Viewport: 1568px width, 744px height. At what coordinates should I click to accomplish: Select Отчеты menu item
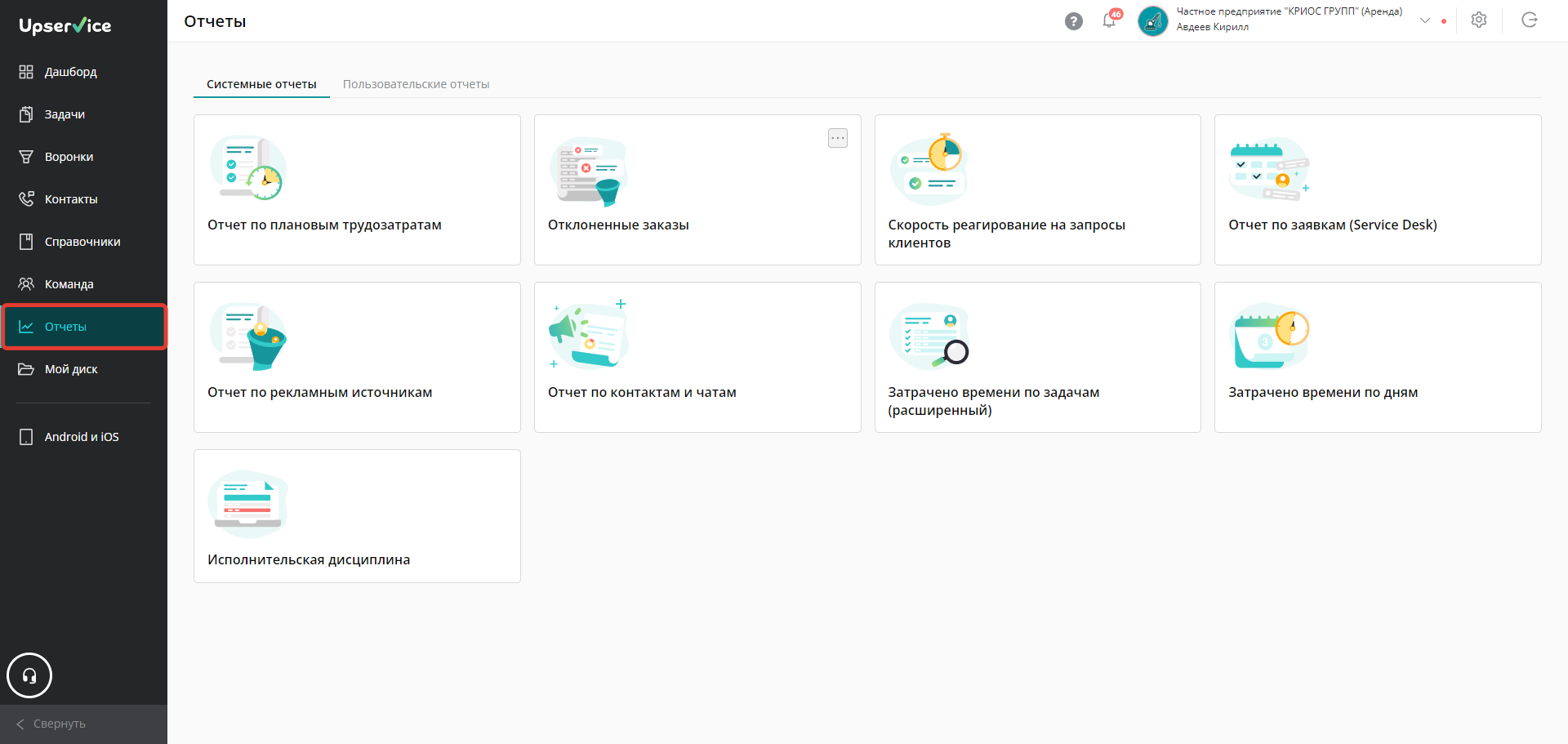tap(83, 327)
